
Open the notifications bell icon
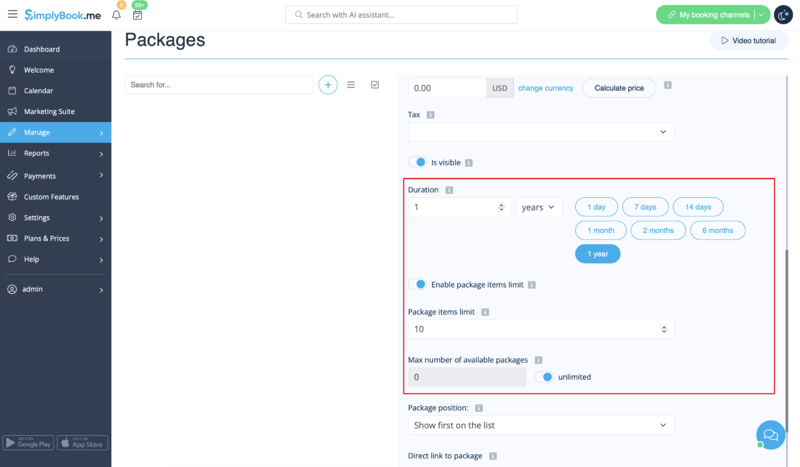tap(116, 15)
